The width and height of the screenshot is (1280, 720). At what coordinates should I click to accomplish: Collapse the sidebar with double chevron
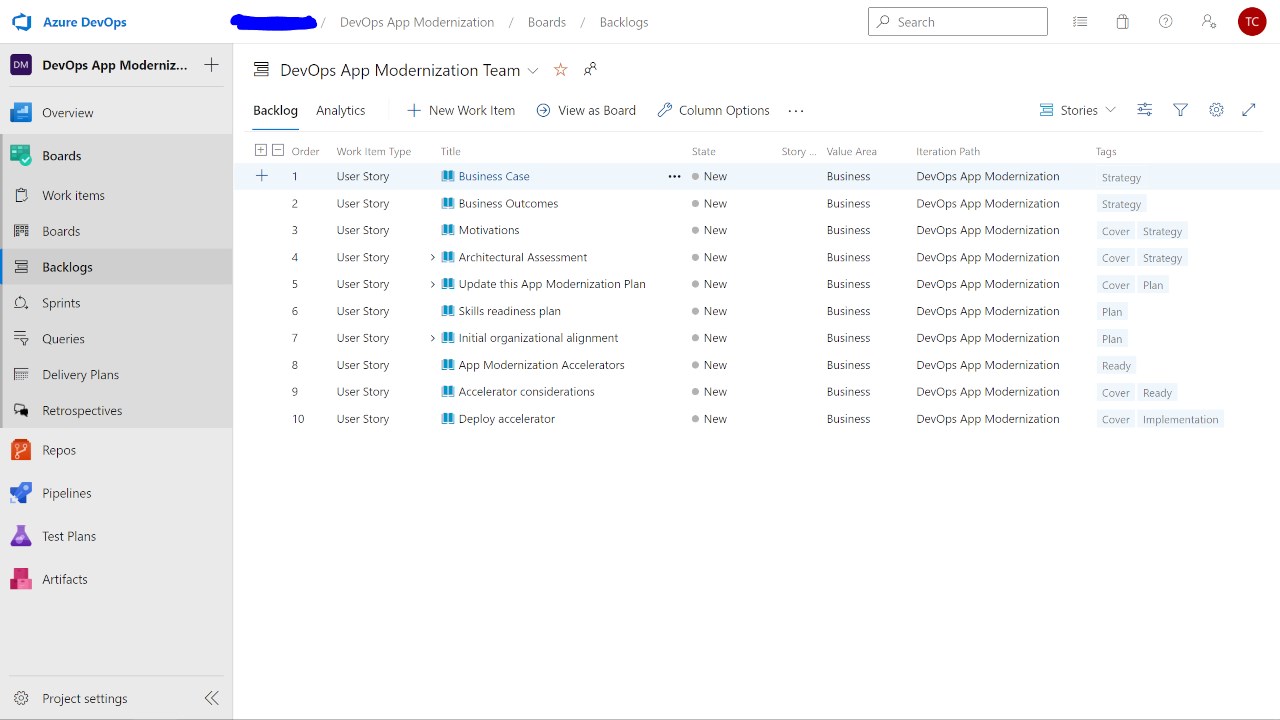(x=212, y=698)
